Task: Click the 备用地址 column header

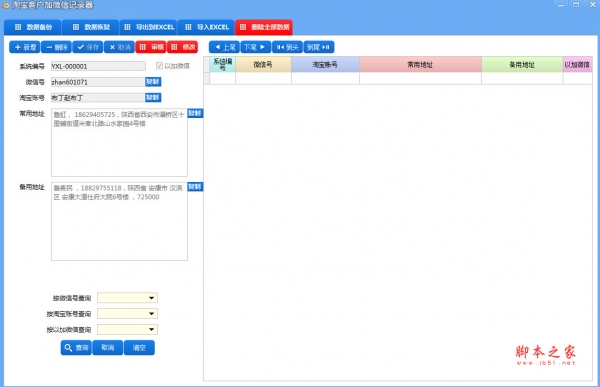Action: [x=522, y=64]
